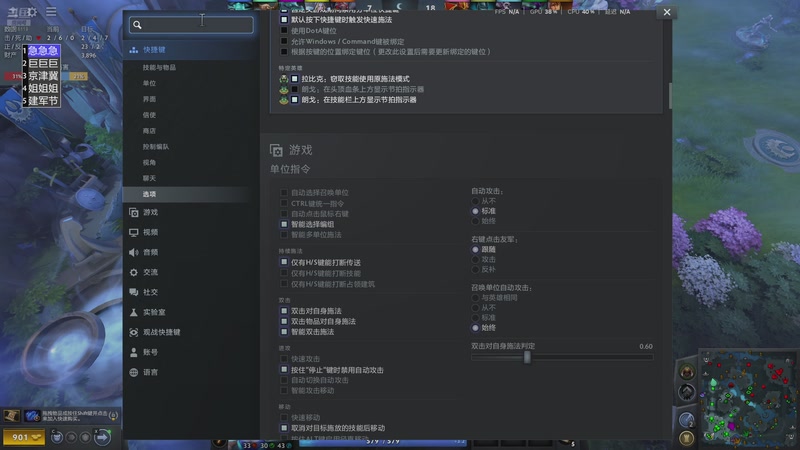Screen dimensions: 800x450
Task: Click the courier speed burst icon
Action: tap(71, 437)
